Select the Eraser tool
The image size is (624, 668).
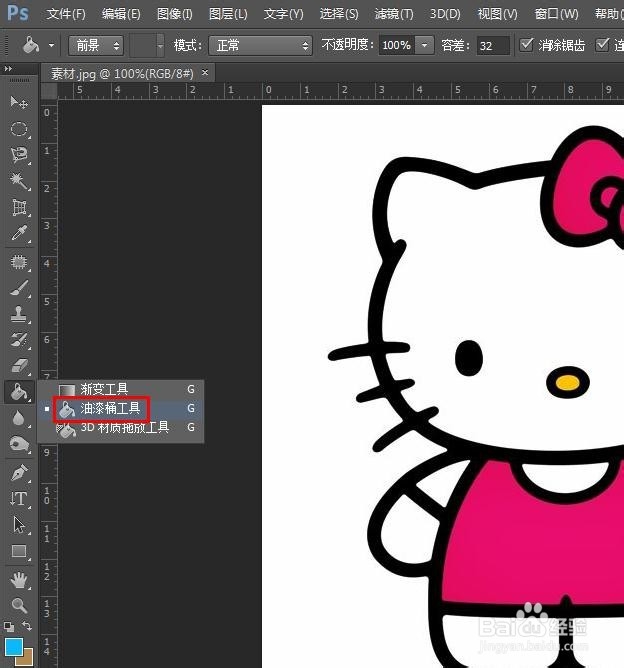[19, 366]
